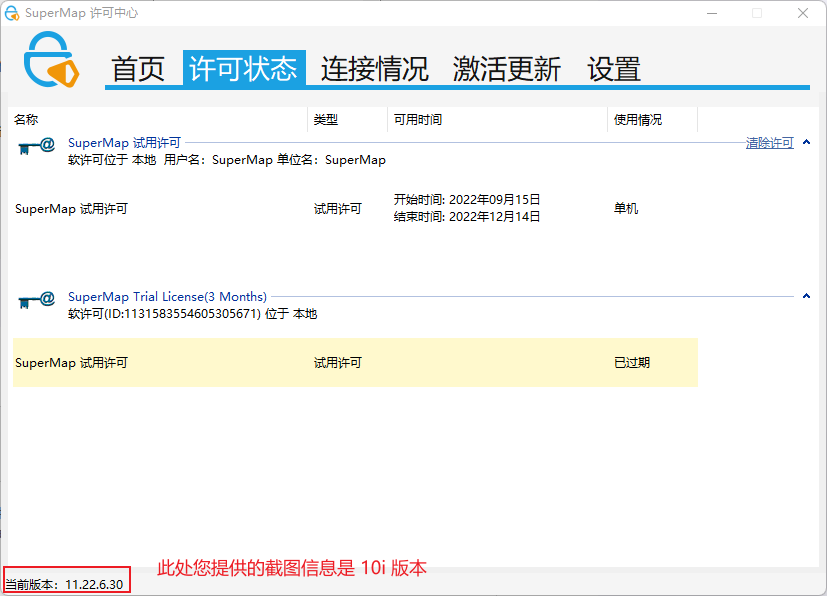Open the 激活更新 tab
The width and height of the screenshot is (827, 596).
(506, 69)
